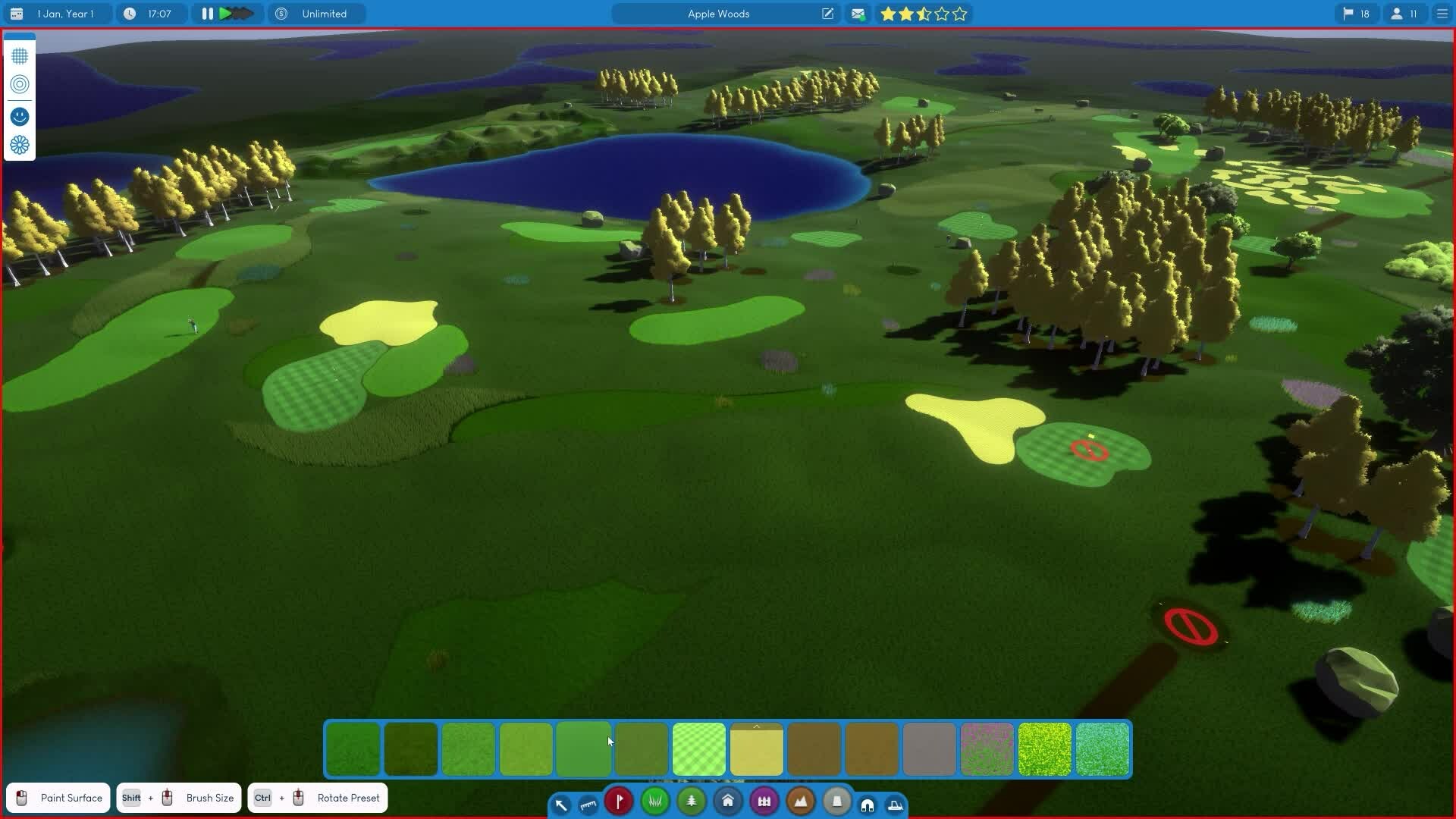Expand the sand swatch's small up arrow
The width and height of the screenshot is (1456, 819).
(756, 726)
